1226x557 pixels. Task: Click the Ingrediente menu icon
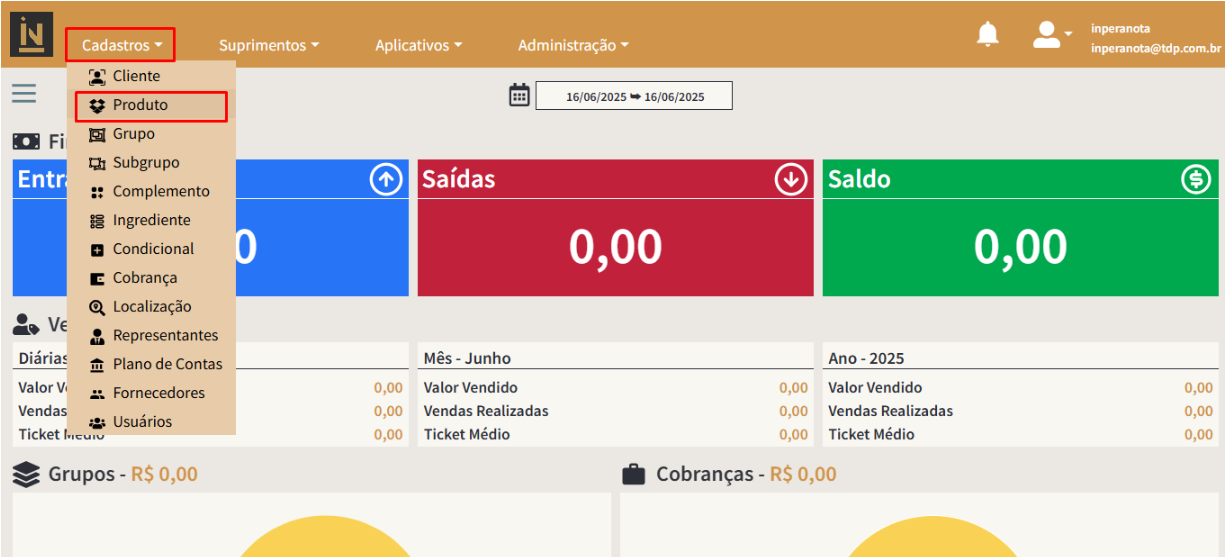pyautogui.click(x=97, y=221)
